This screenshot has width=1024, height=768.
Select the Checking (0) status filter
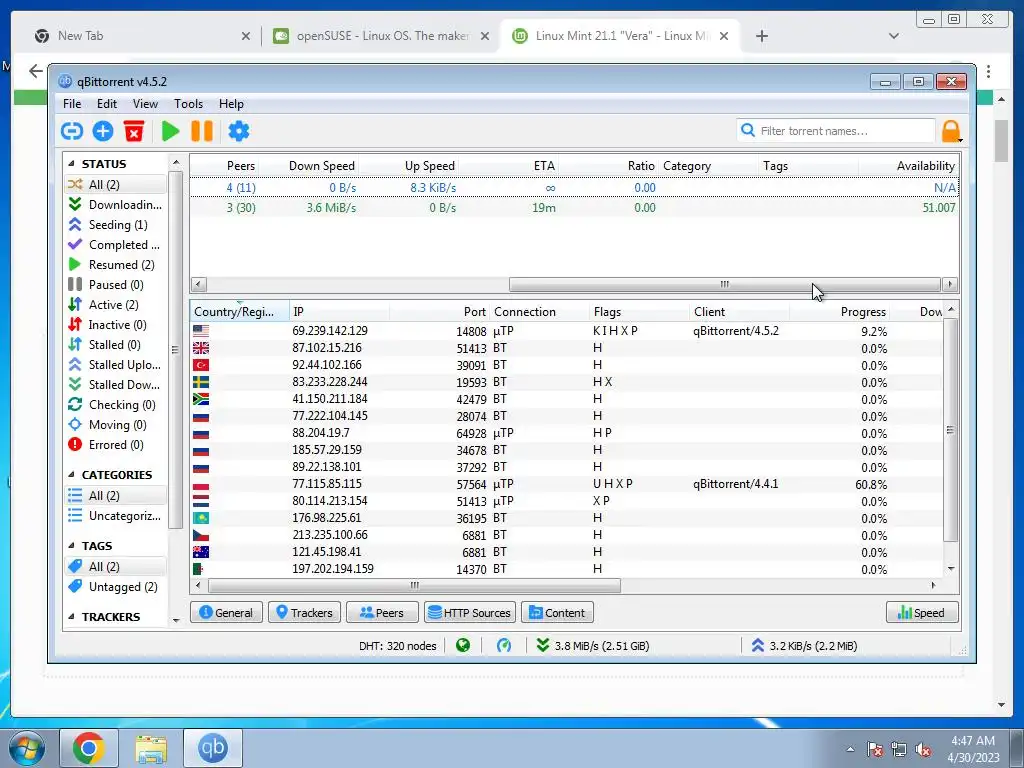pos(116,405)
